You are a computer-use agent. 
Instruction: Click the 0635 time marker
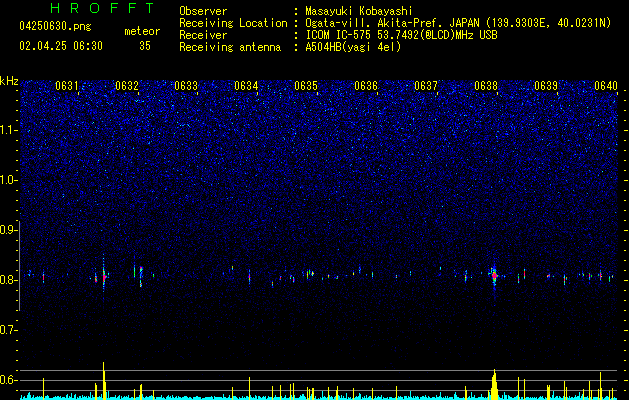click(306, 86)
